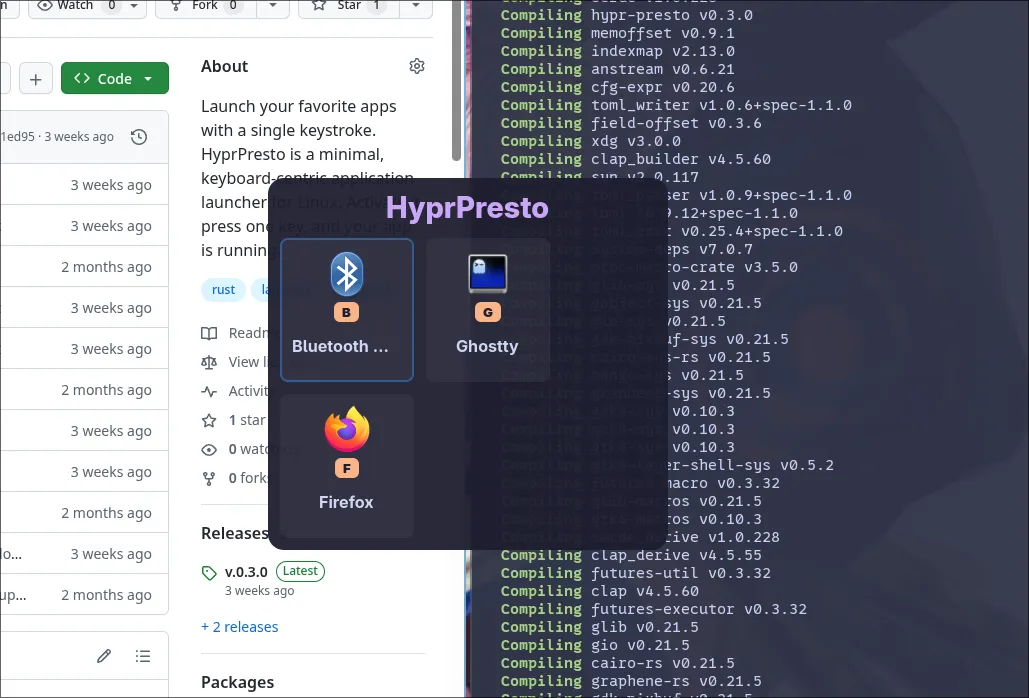Click the plus add file button
This screenshot has height=698, width=1029.
(x=35, y=79)
